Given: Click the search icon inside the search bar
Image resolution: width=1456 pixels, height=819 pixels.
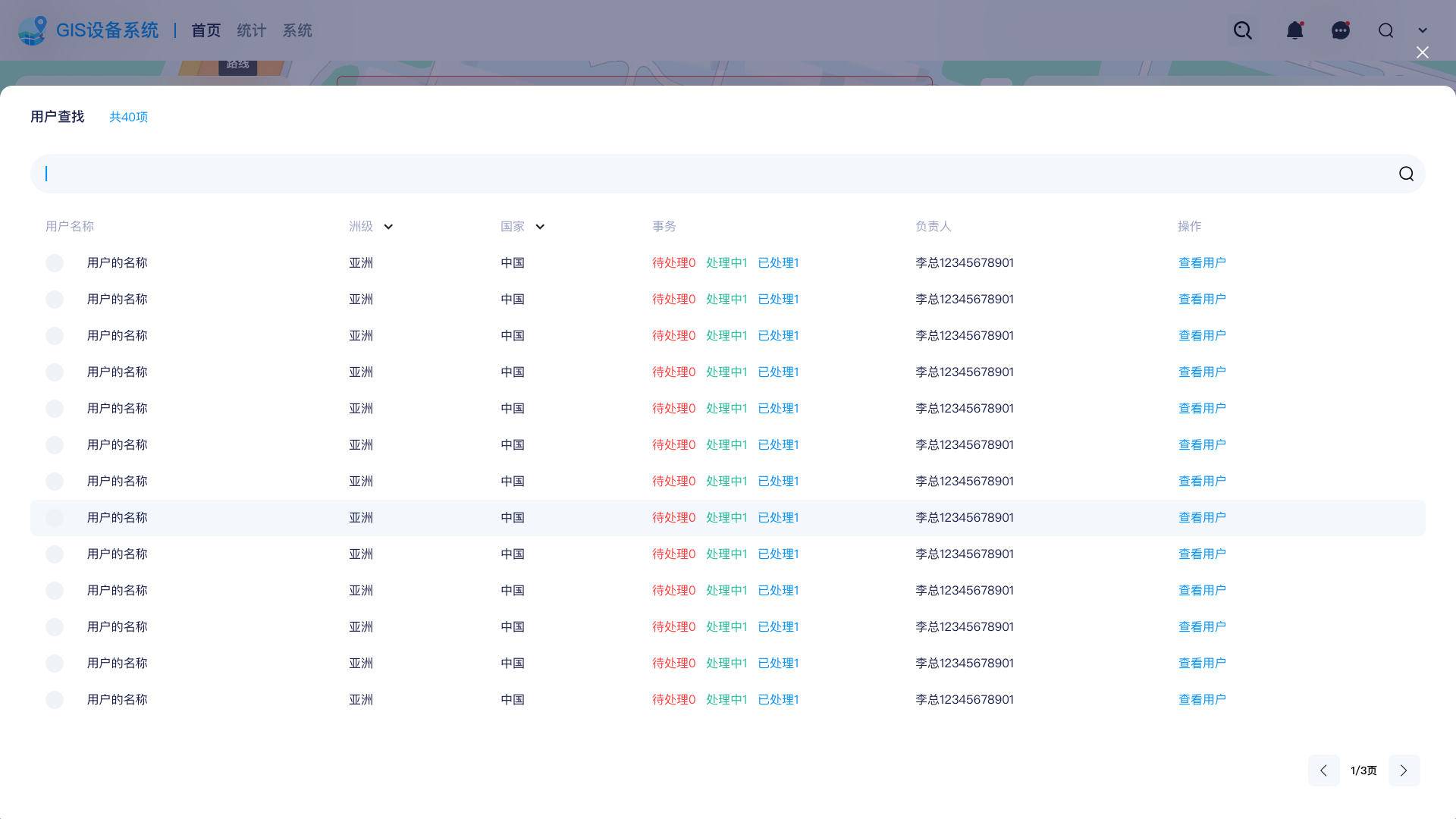Looking at the screenshot, I should click(x=1406, y=174).
